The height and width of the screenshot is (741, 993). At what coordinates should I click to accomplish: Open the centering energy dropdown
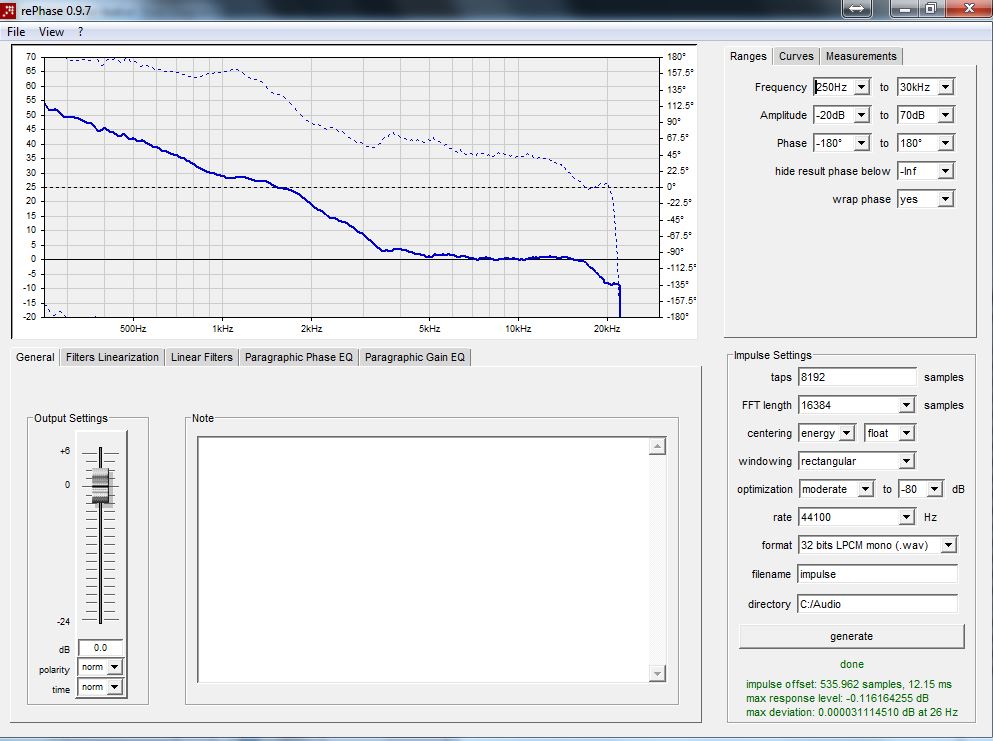pos(847,433)
